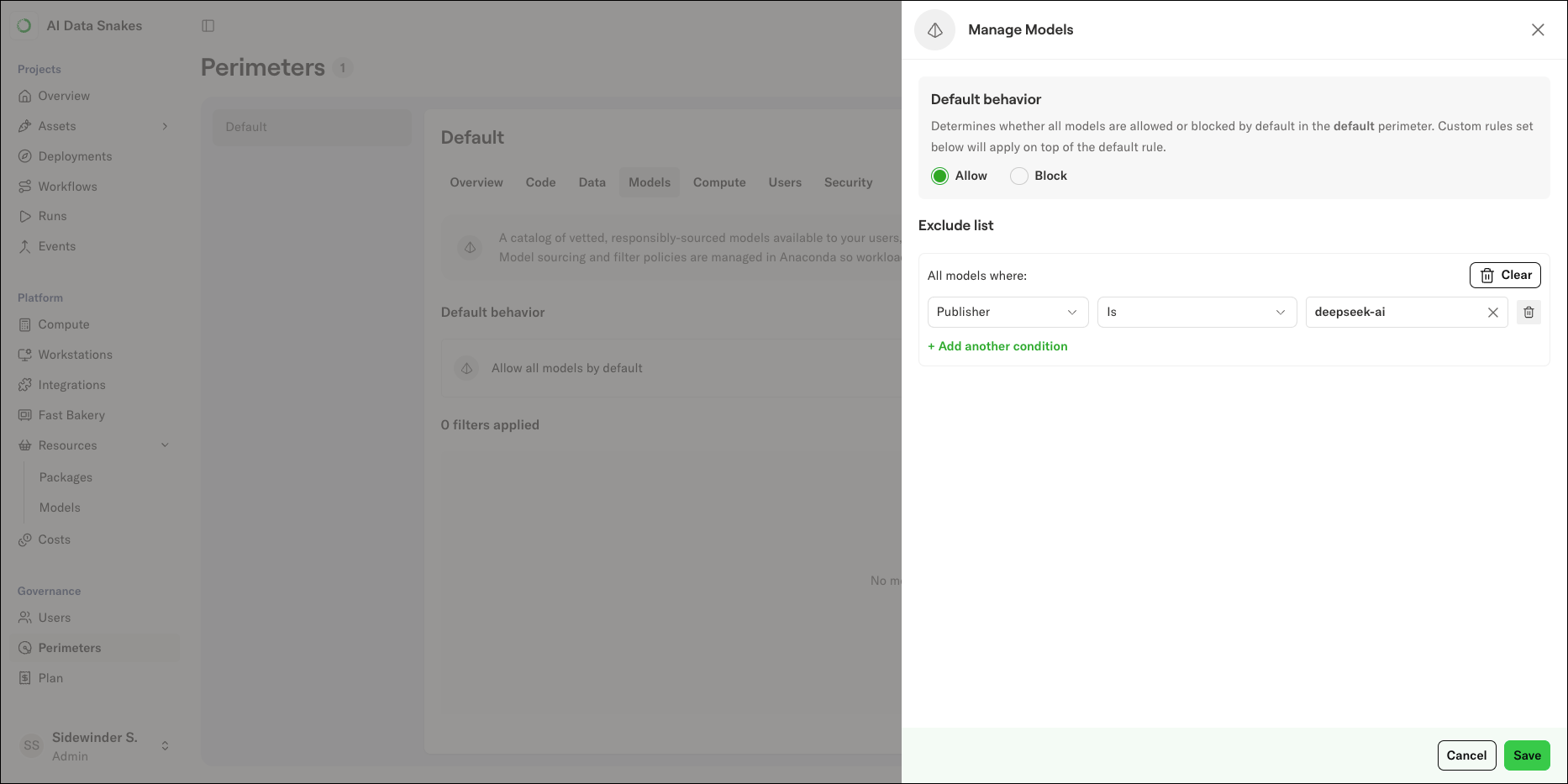The image size is (1568, 784).
Task: Select the Default perimeter in list
Action: 312,127
